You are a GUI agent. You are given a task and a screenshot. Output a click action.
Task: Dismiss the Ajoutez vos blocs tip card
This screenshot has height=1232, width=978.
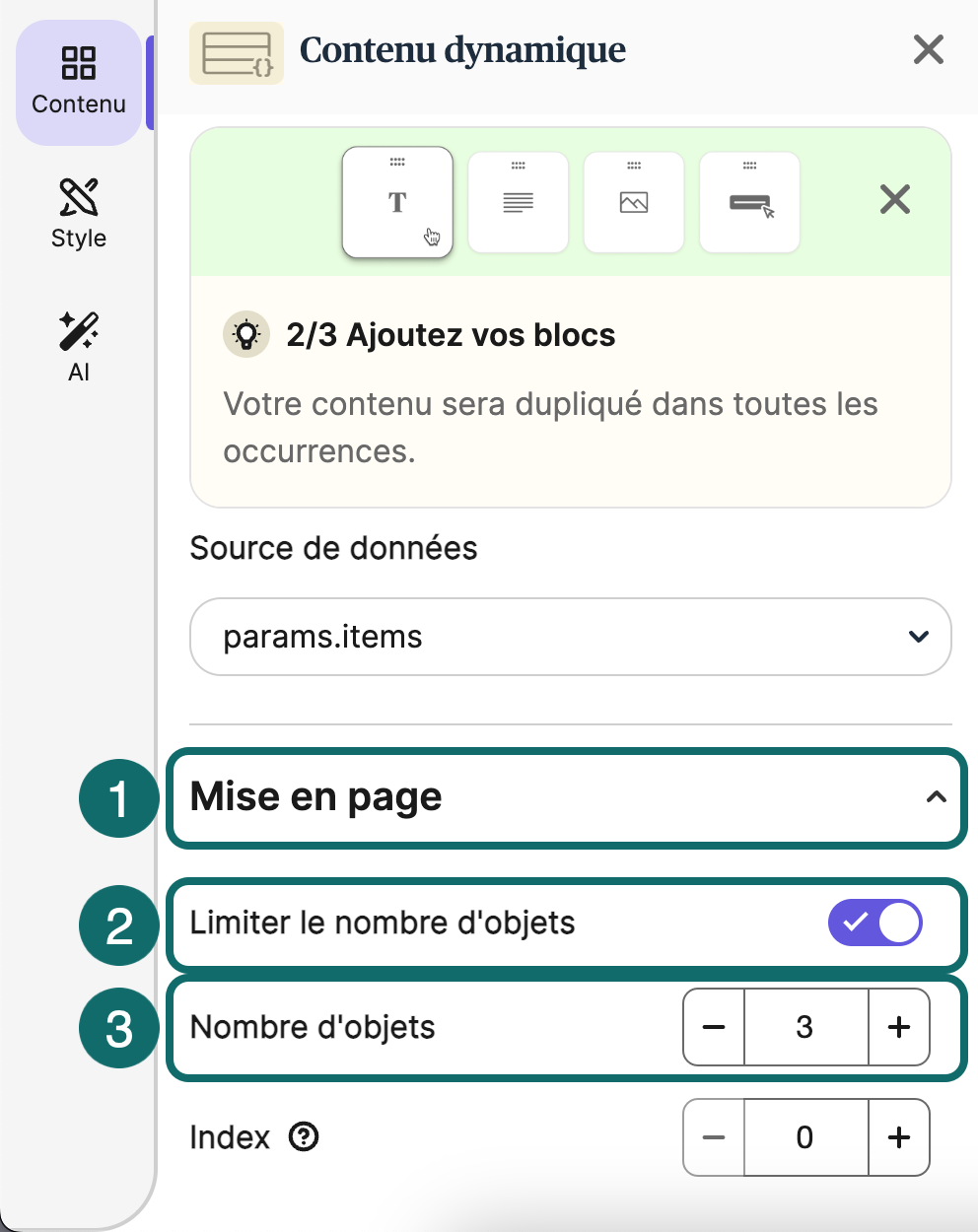click(x=895, y=200)
